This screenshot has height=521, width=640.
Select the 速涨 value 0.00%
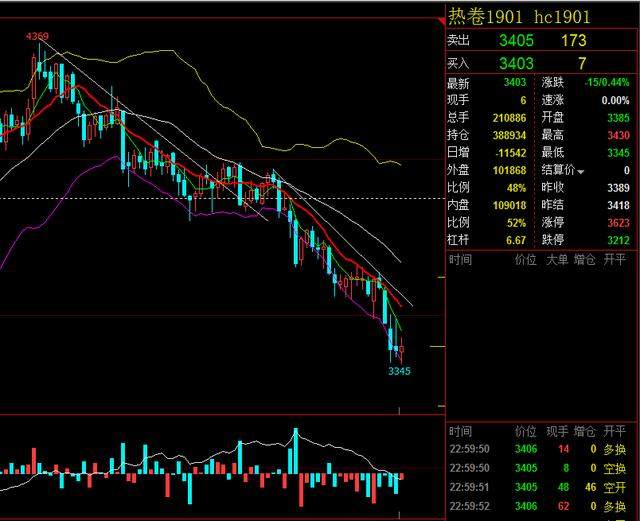click(x=616, y=100)
